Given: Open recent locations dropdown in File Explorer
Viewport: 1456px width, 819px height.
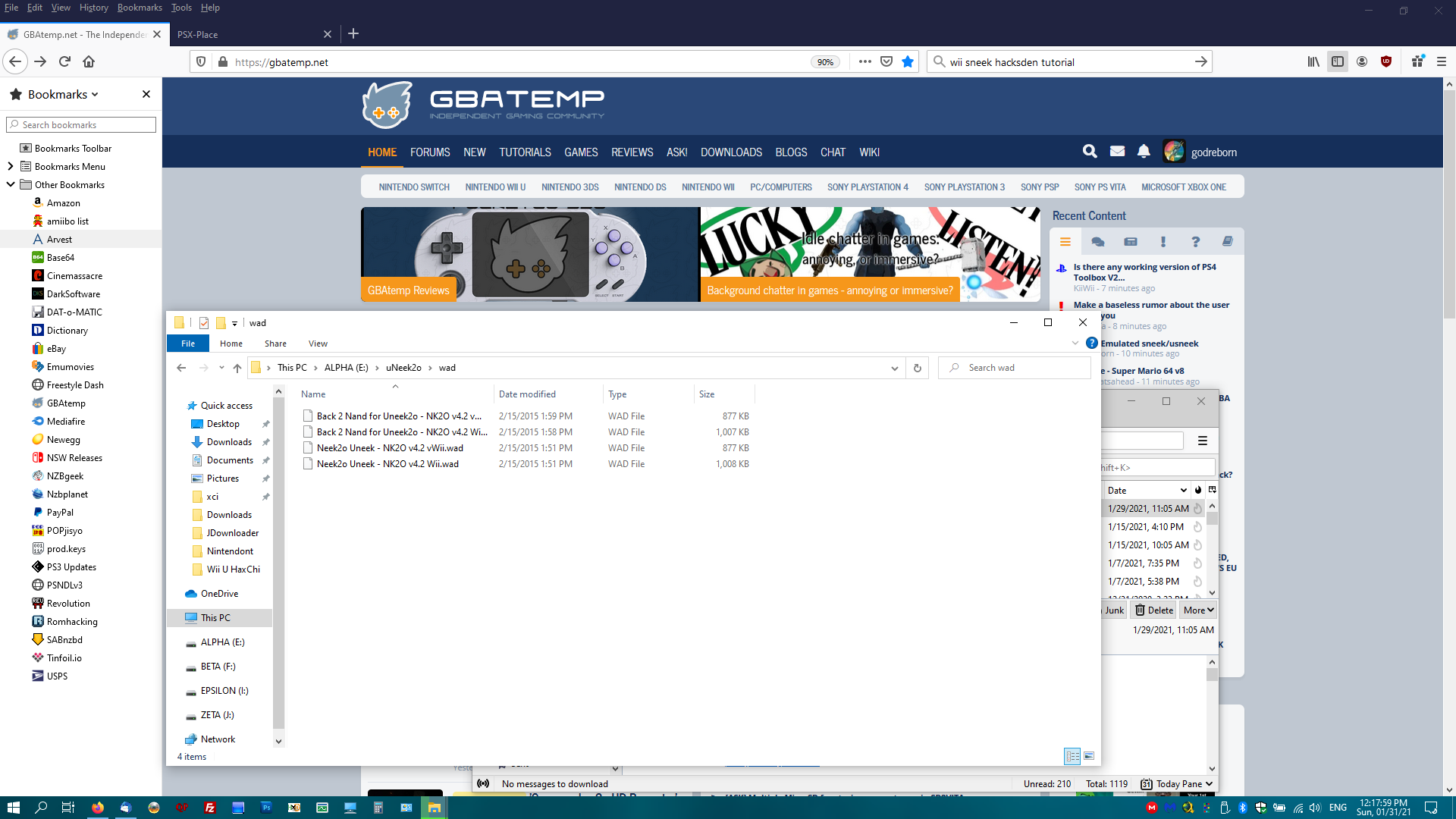Looking at the screenshot, I should click(x=221, y=368).
